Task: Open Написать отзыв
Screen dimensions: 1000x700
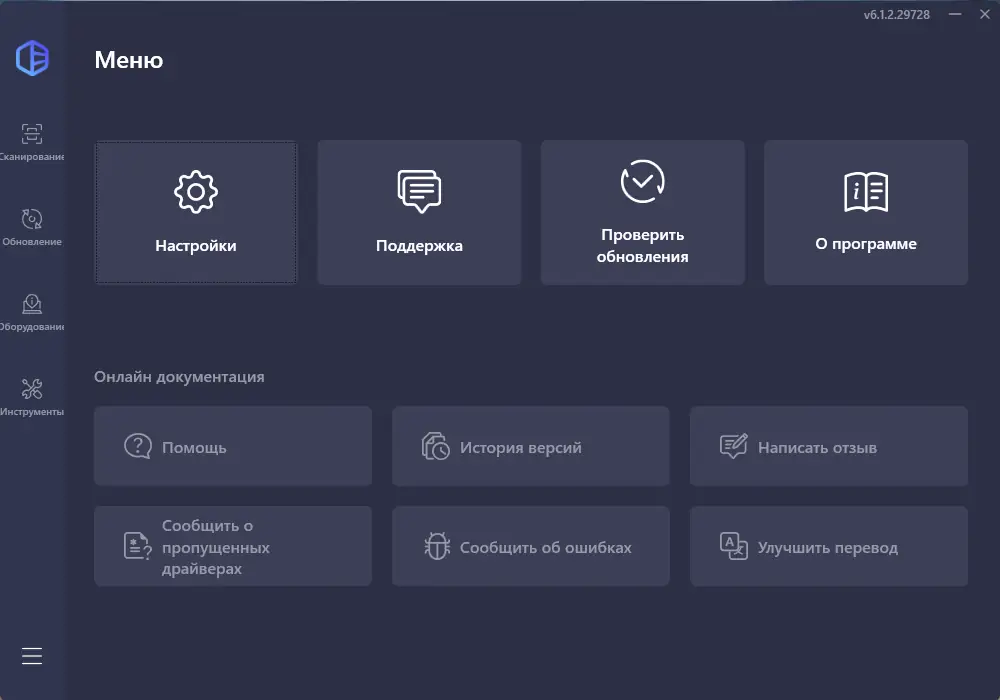Action: click(828, 446)
